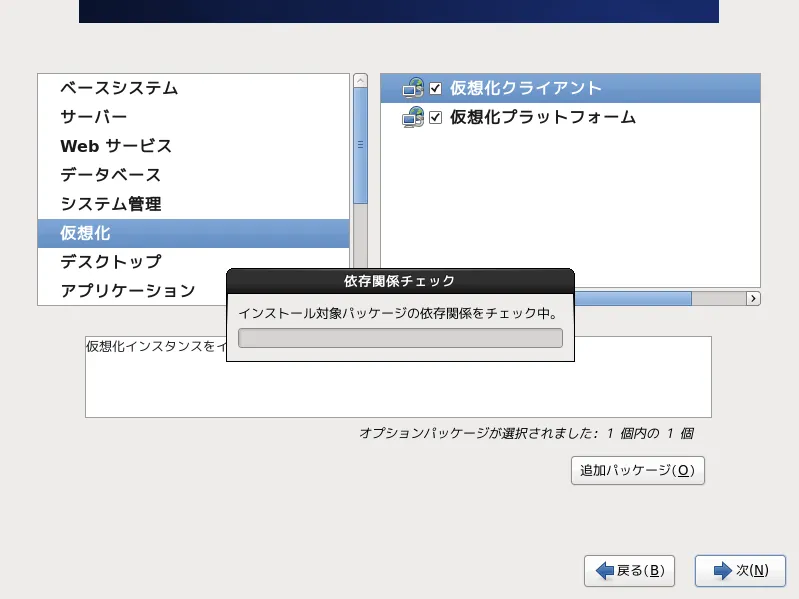Viewport: 799px width, 599px height.
Task: Click the 仮想化クライアント package row label
Action: click(525, 88)
